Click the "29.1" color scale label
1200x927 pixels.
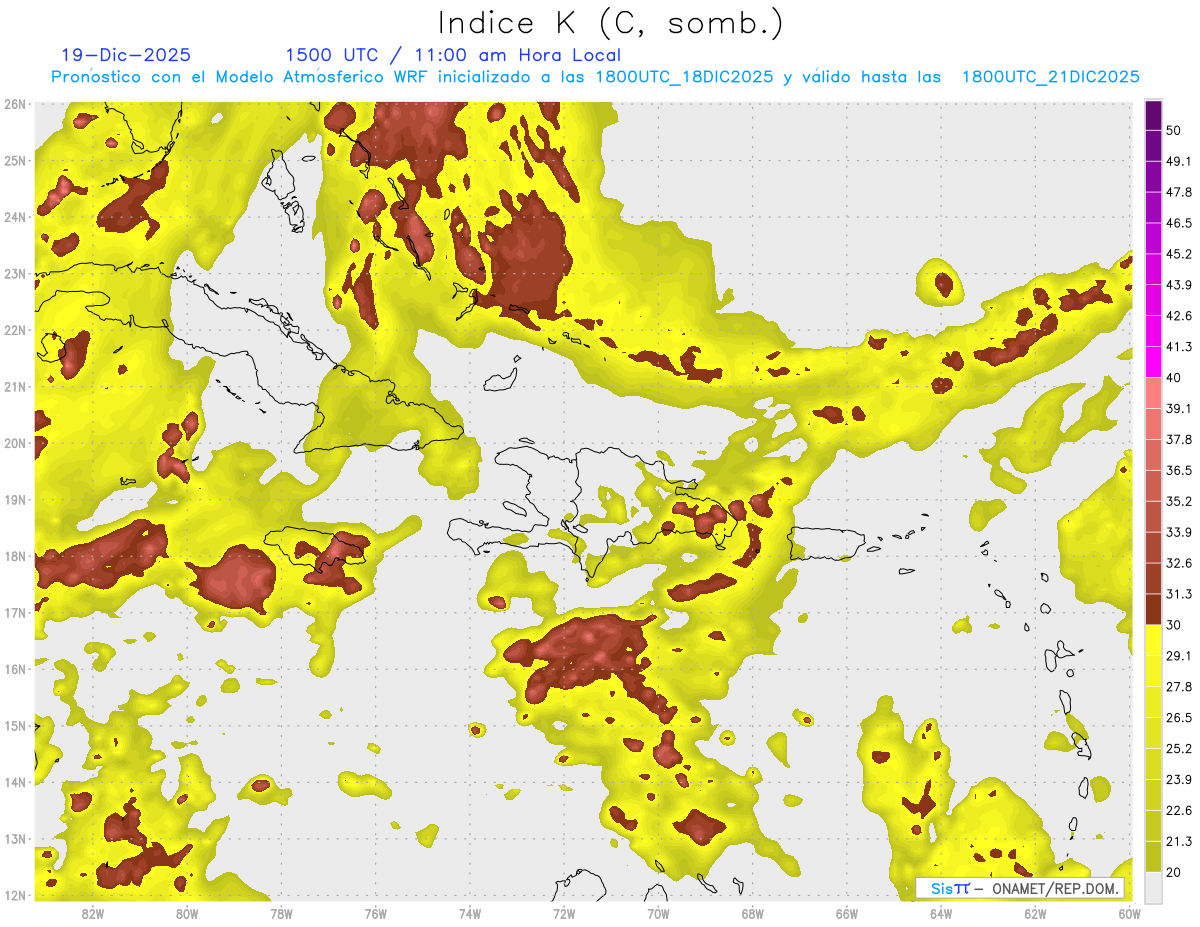(x=1178, y=656)
